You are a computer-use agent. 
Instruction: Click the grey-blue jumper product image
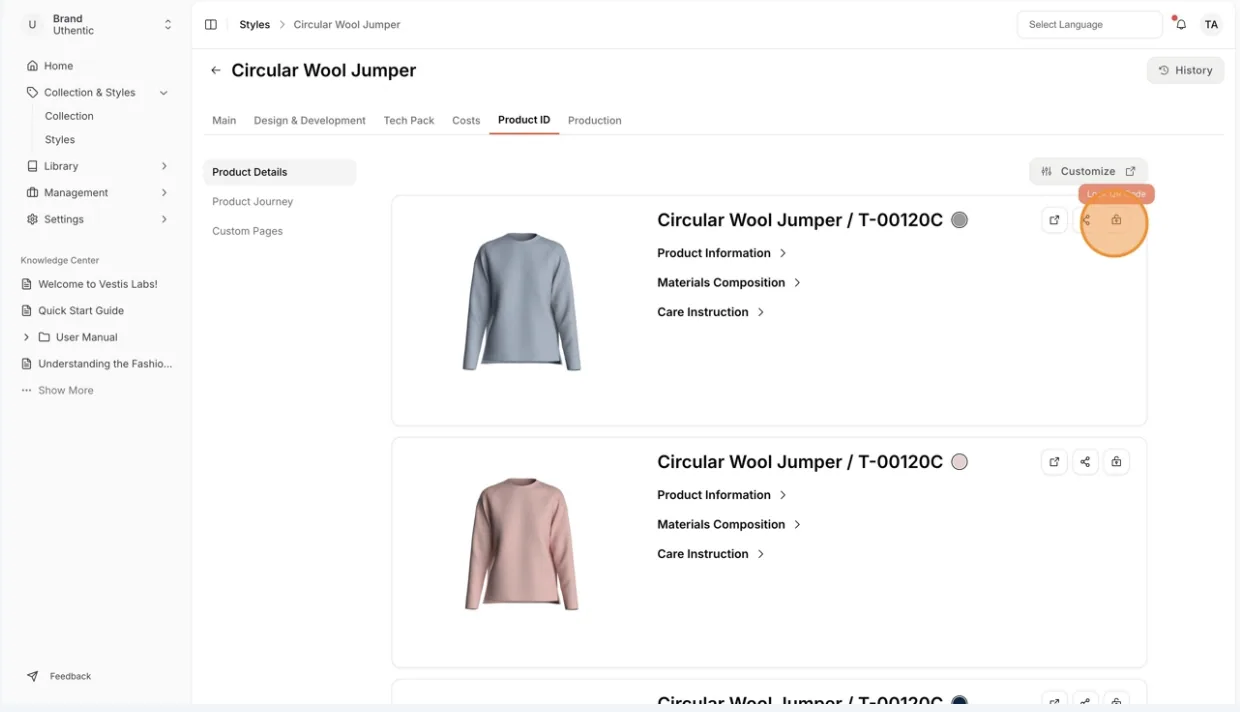point(521,302)
